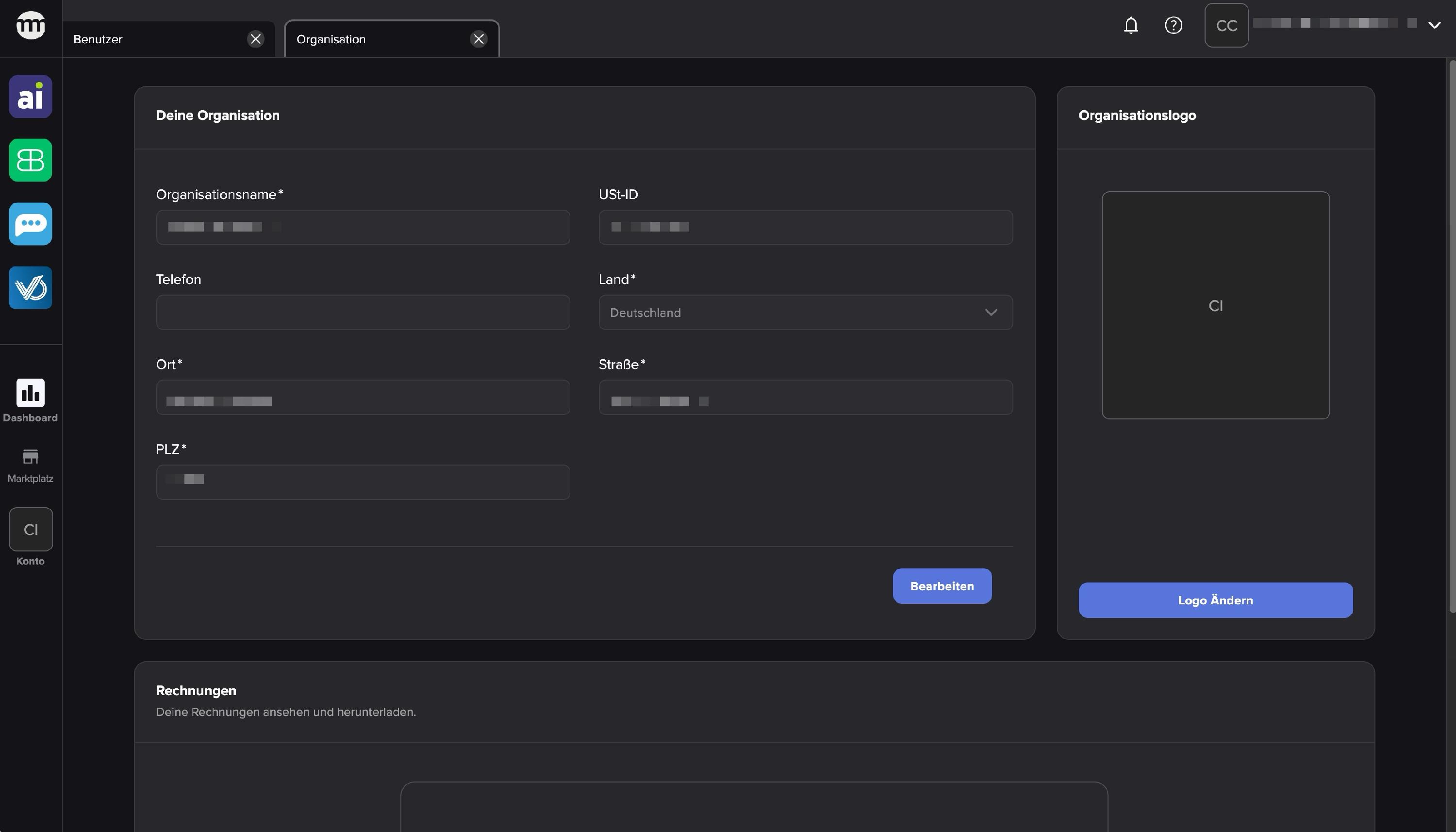Click the CC user avatar
The image size is (1456, 832).
(1226, 25)
